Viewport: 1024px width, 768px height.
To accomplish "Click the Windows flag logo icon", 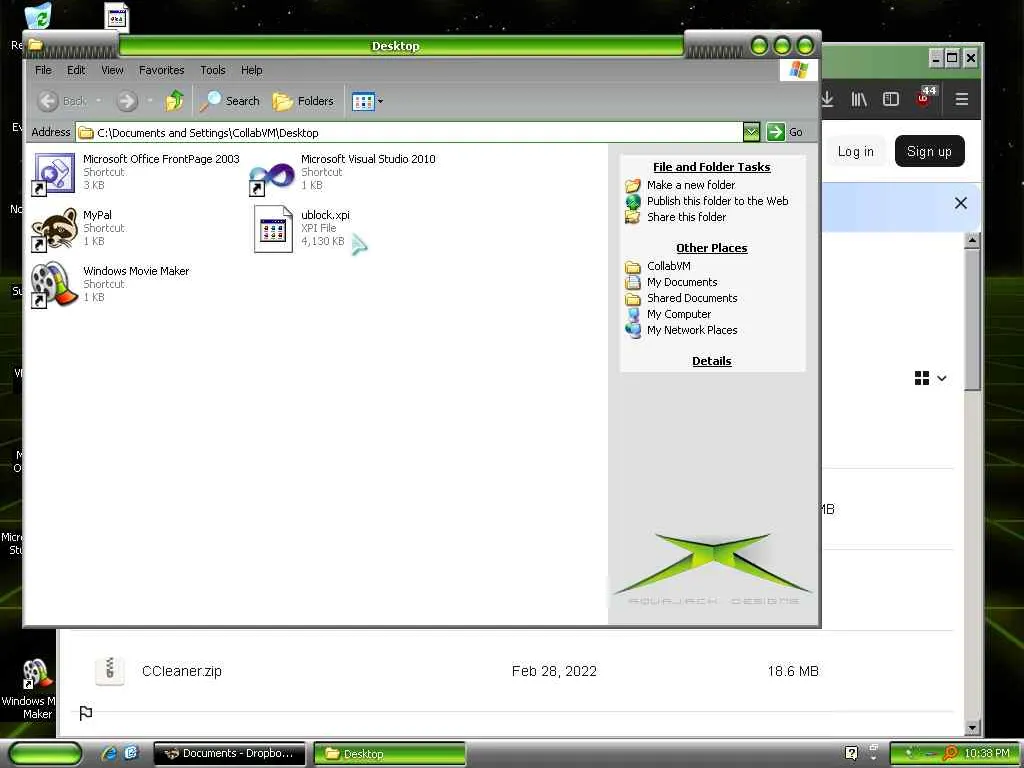I will click(798, 70).
